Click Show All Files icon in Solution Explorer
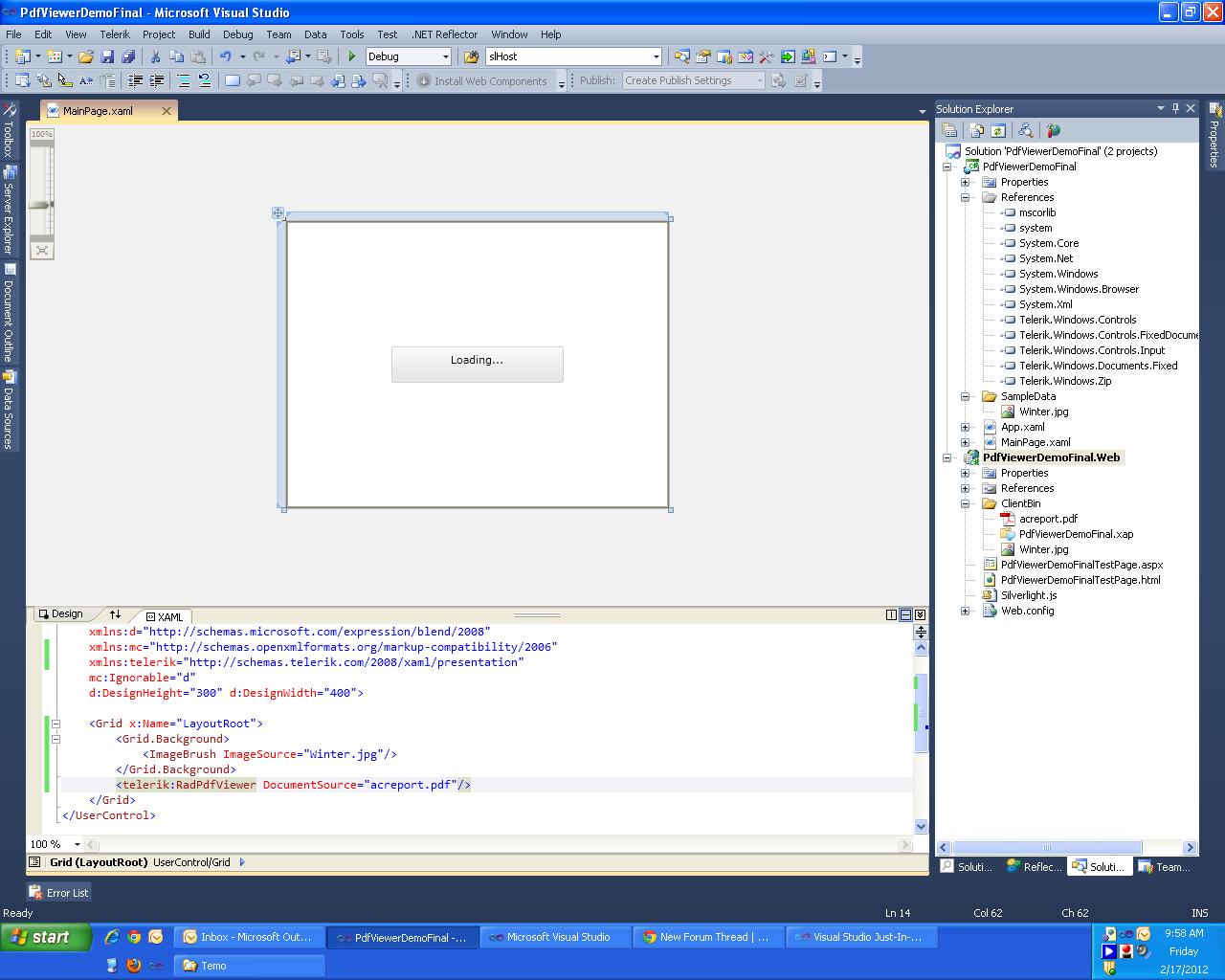 pyautogui.click(x=977, y=131)
